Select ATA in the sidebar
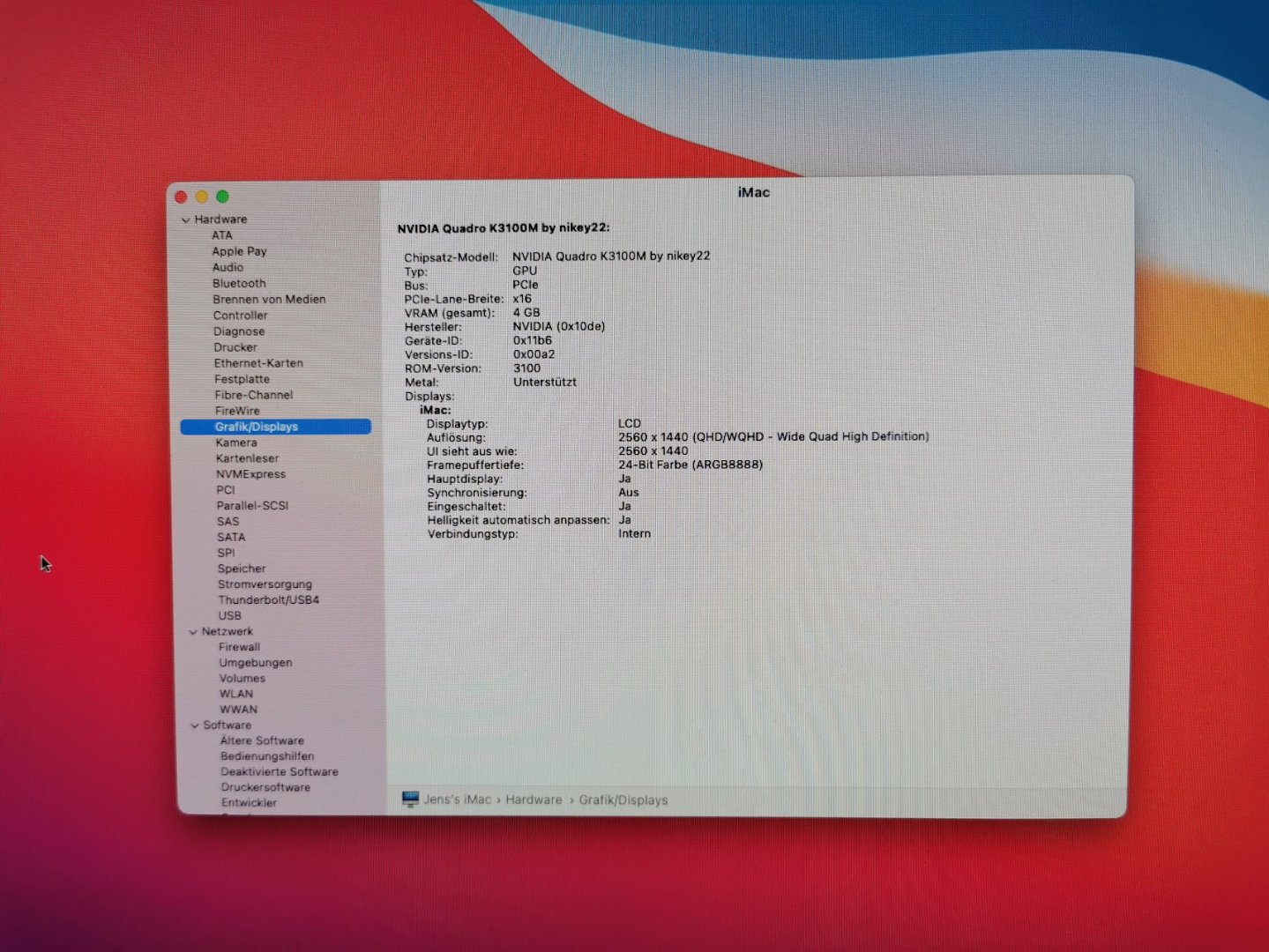The image size is (1269, 952). tap(222, 235)
